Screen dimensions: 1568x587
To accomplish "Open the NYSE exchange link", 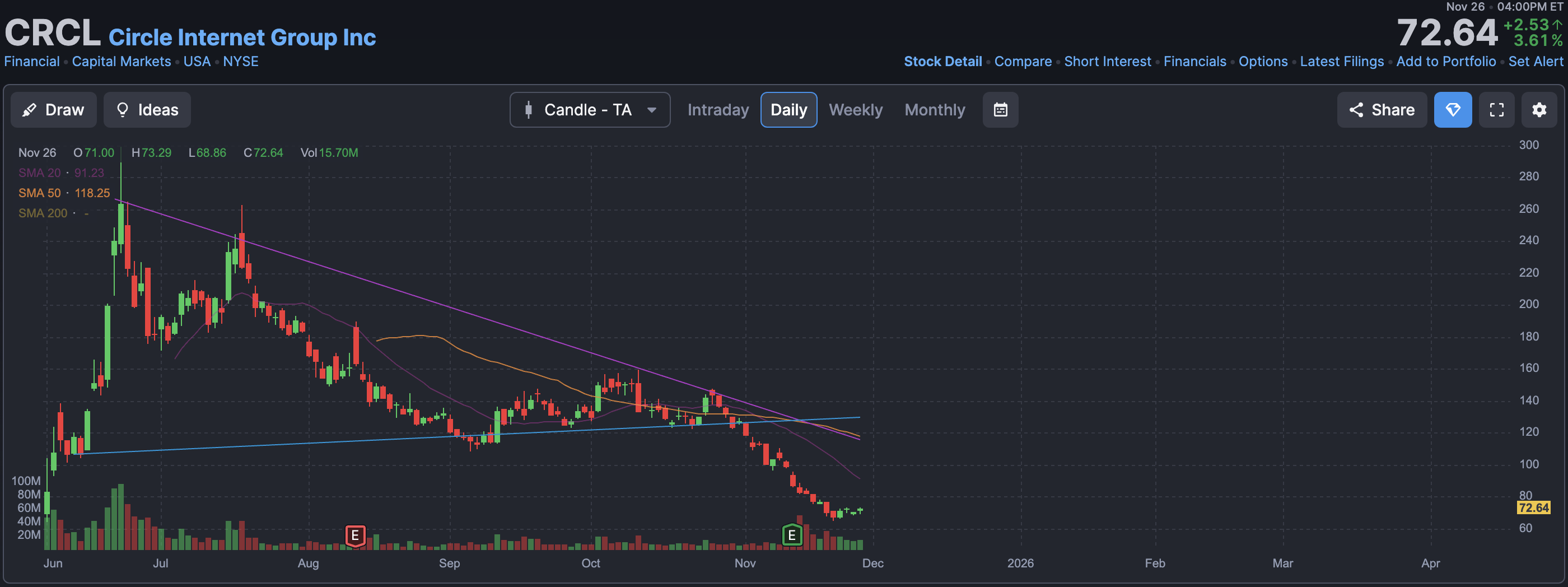I will click(x=240, y=62).
